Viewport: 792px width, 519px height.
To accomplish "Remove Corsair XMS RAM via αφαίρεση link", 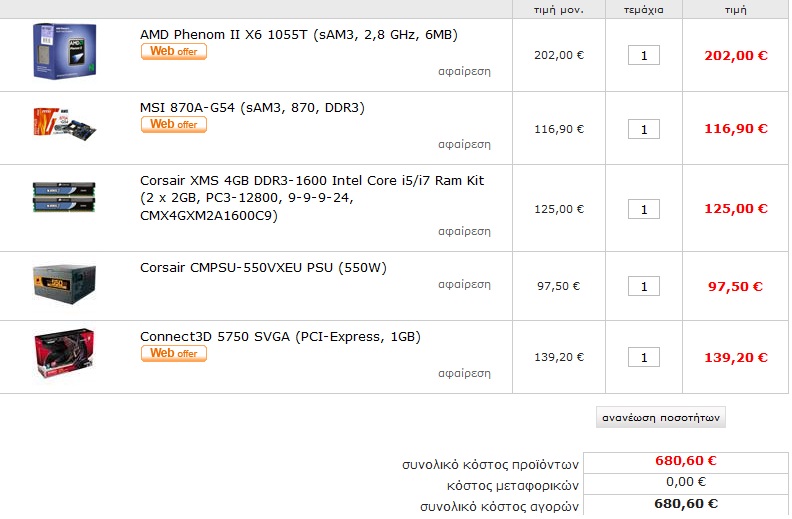I will (x=464, y=232).
